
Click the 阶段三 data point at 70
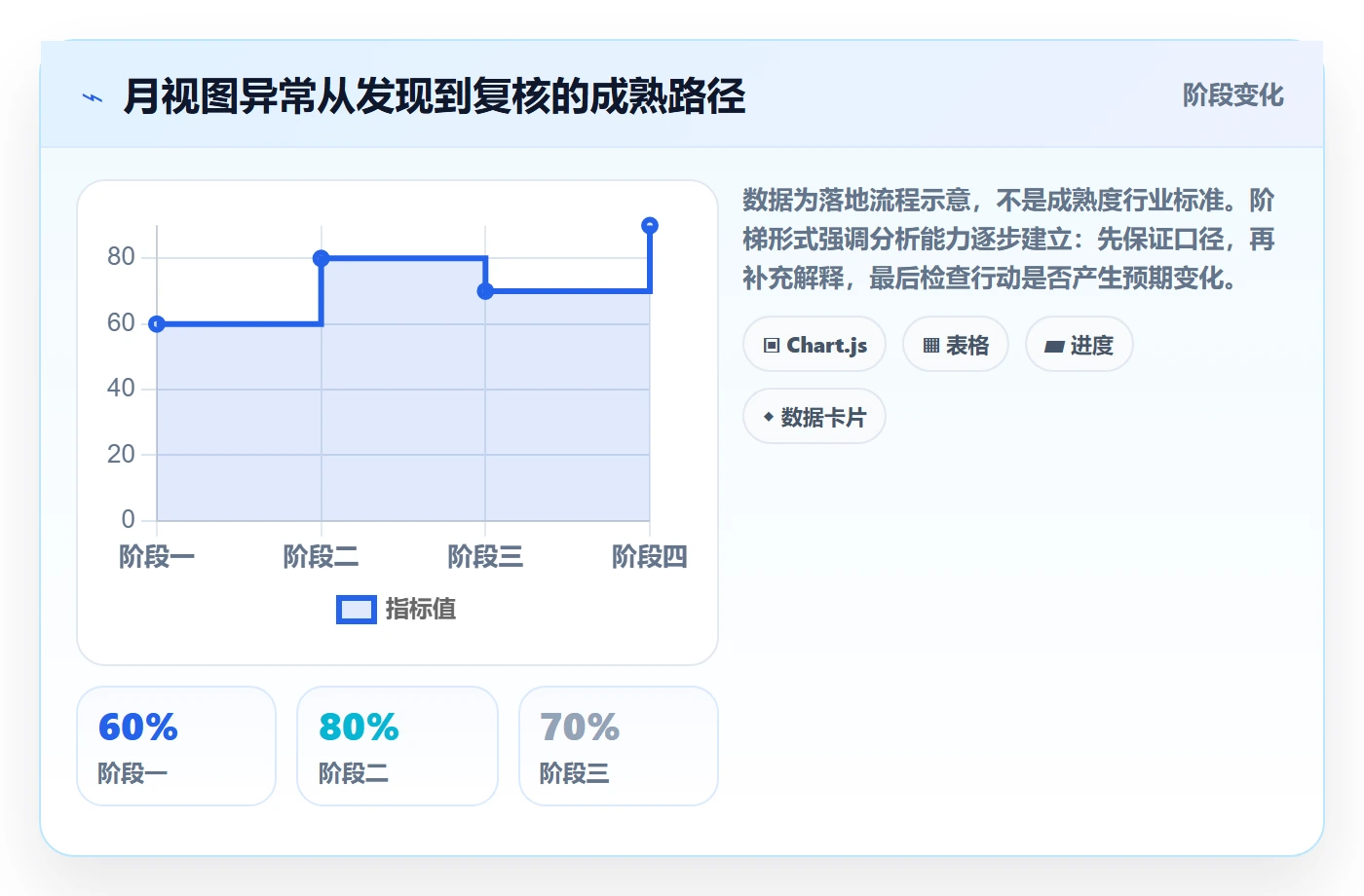point(485,291)
